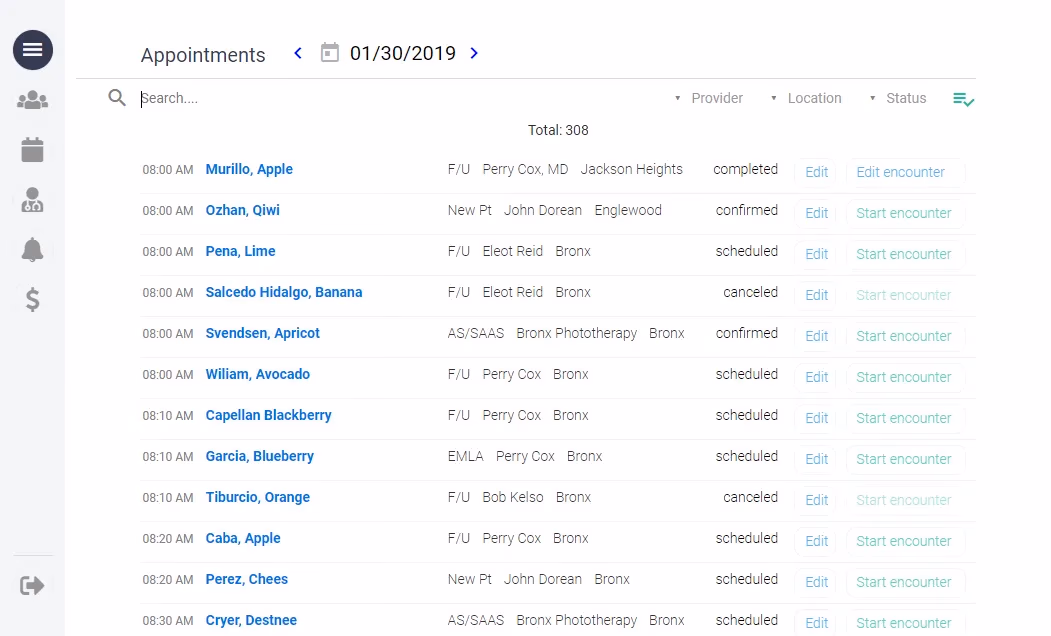Viewport: 1051px width, 636px height.
Task: Click in the appointments Search field
Action: click(400, 98)
